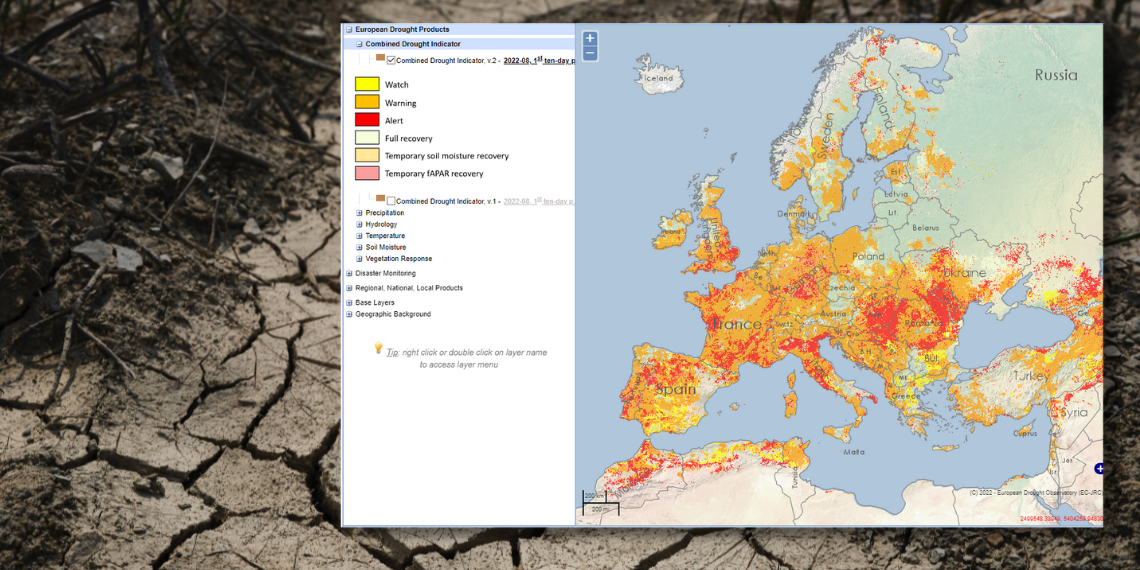Expand the Precipitation layer group
1140x570 pixels.
[359, 213]
